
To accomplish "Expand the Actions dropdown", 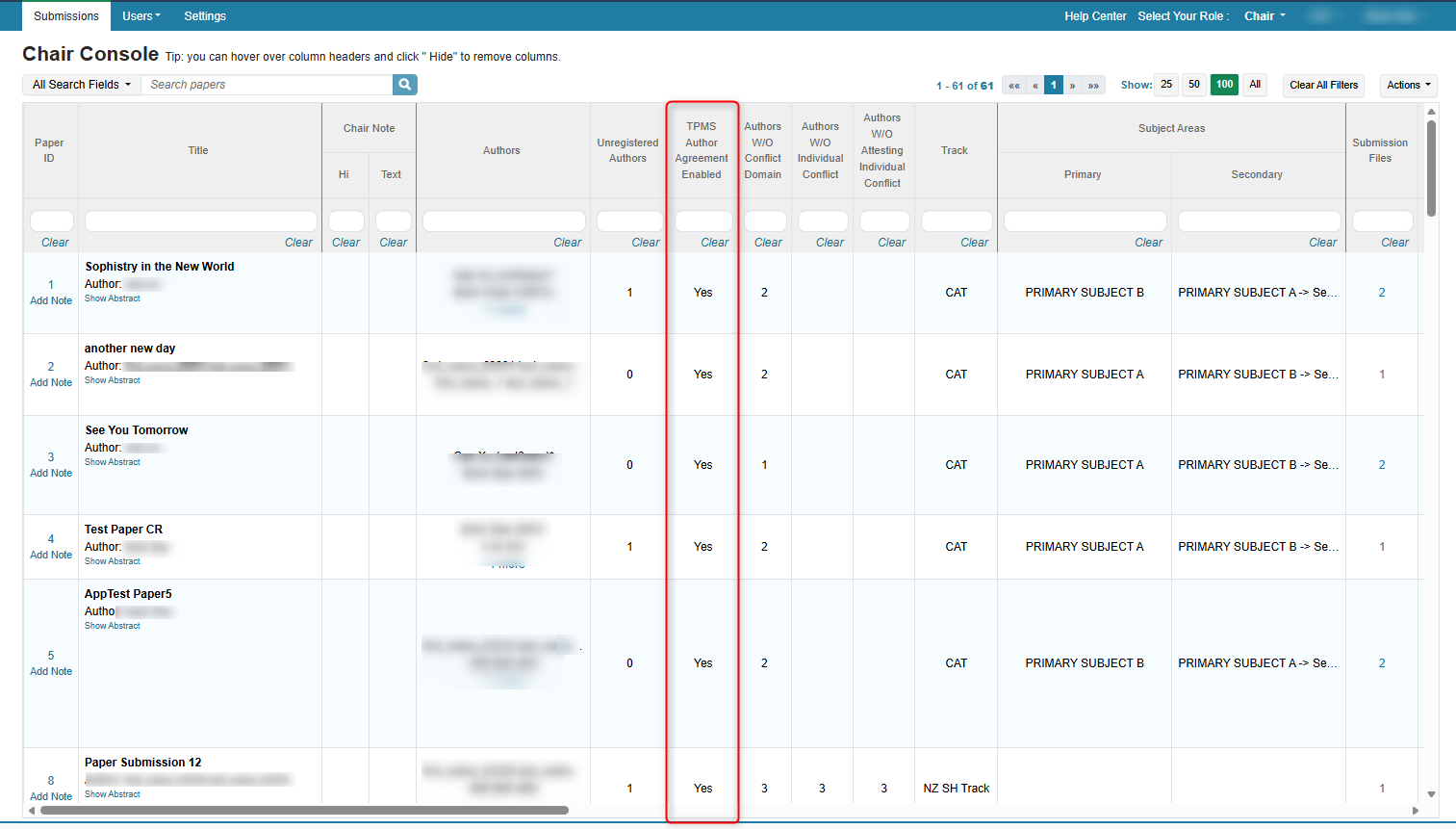I will click(x=1409, y=85).
